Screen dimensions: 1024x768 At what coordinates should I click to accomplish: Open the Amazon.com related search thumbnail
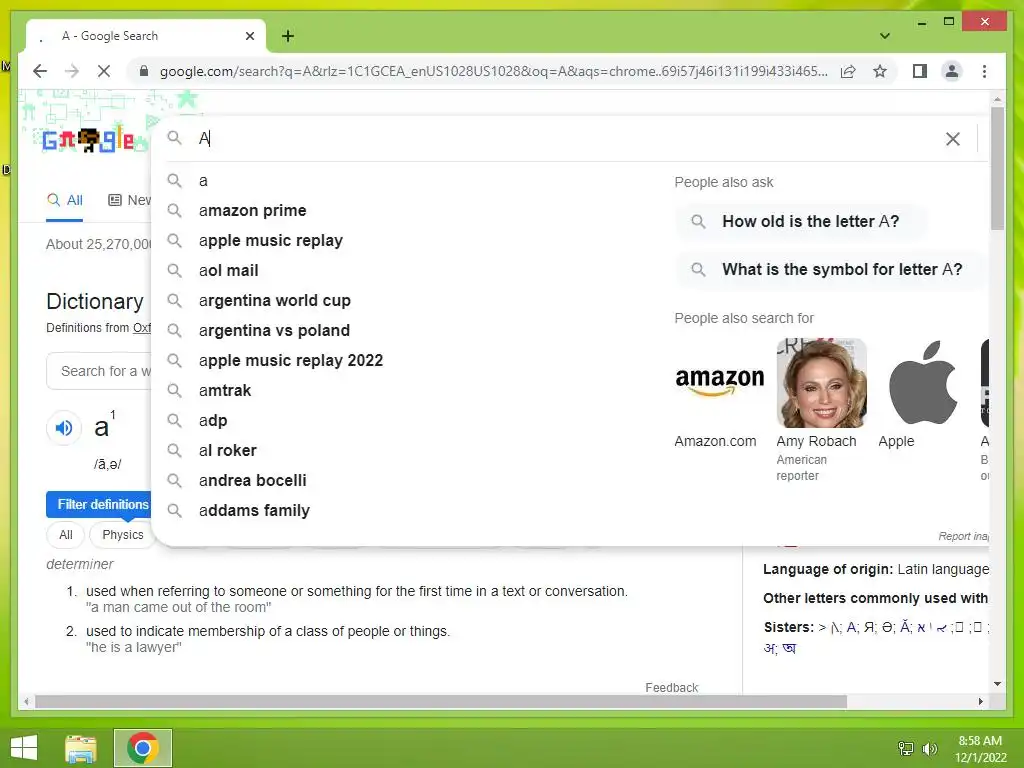(719, 383)
